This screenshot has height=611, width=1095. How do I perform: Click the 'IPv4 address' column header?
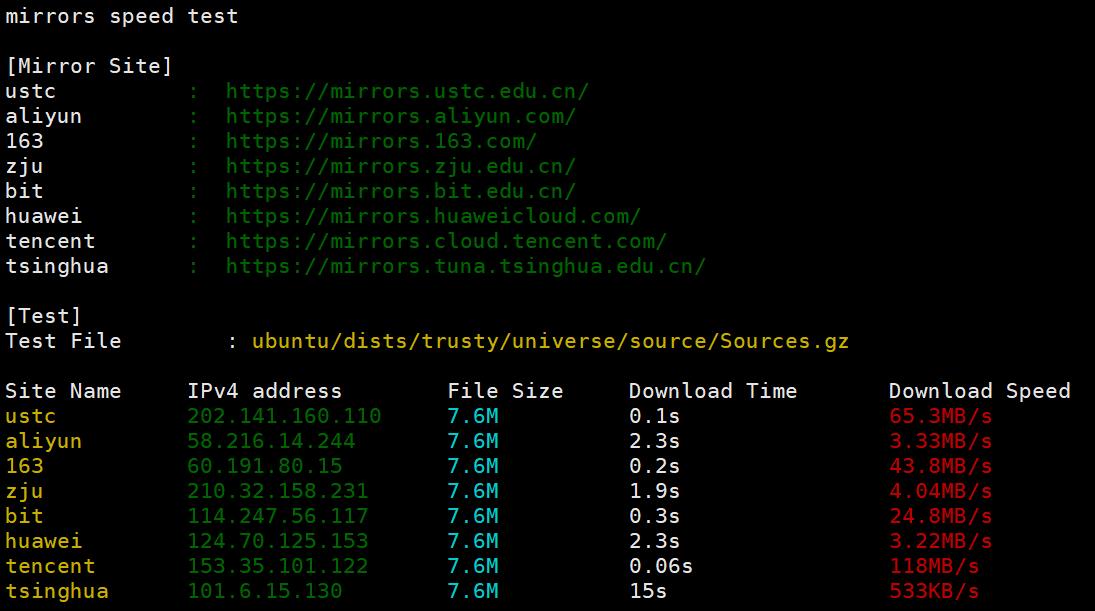click(x=265, y=391)
